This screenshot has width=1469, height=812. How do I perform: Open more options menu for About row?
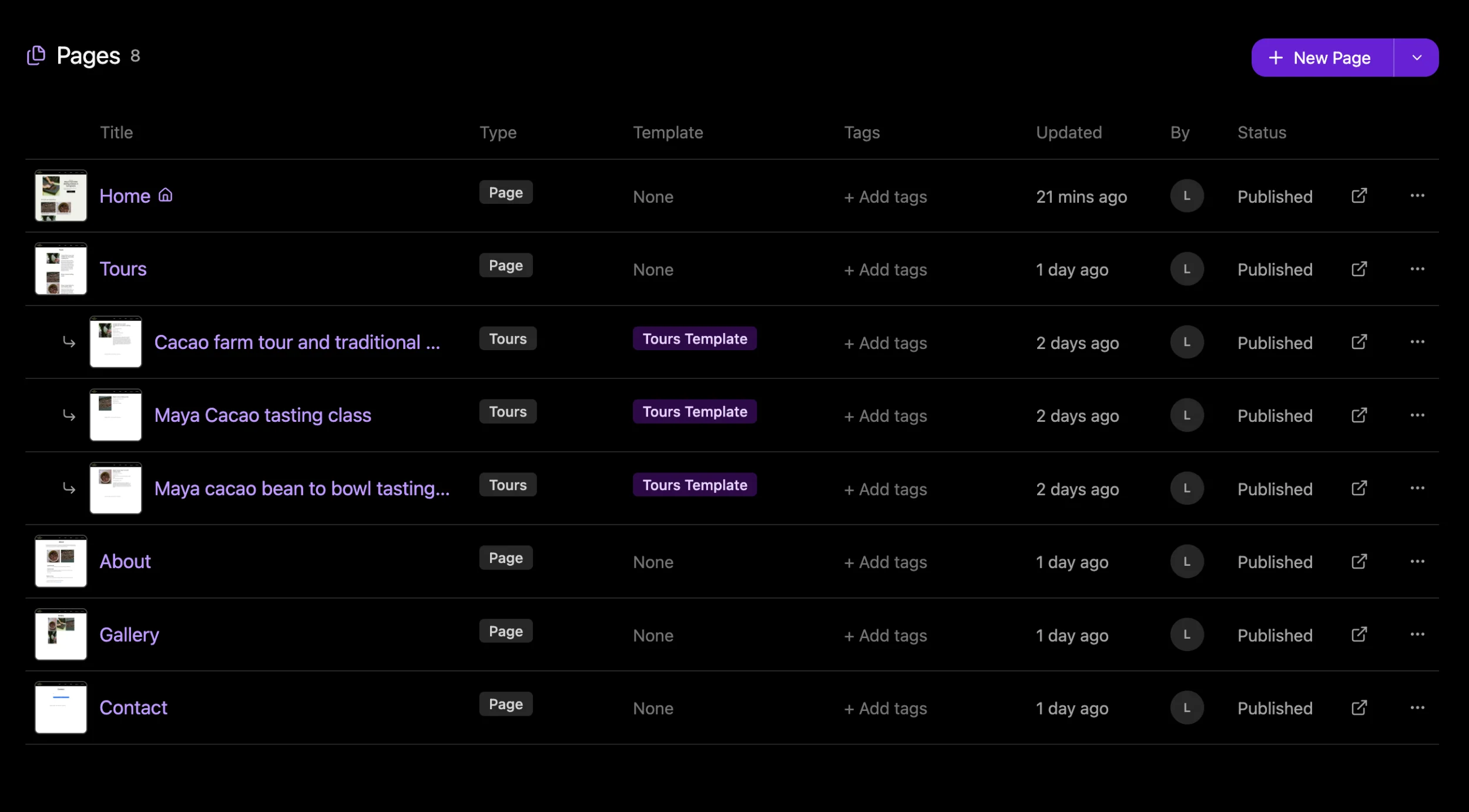pos(1417,562)
